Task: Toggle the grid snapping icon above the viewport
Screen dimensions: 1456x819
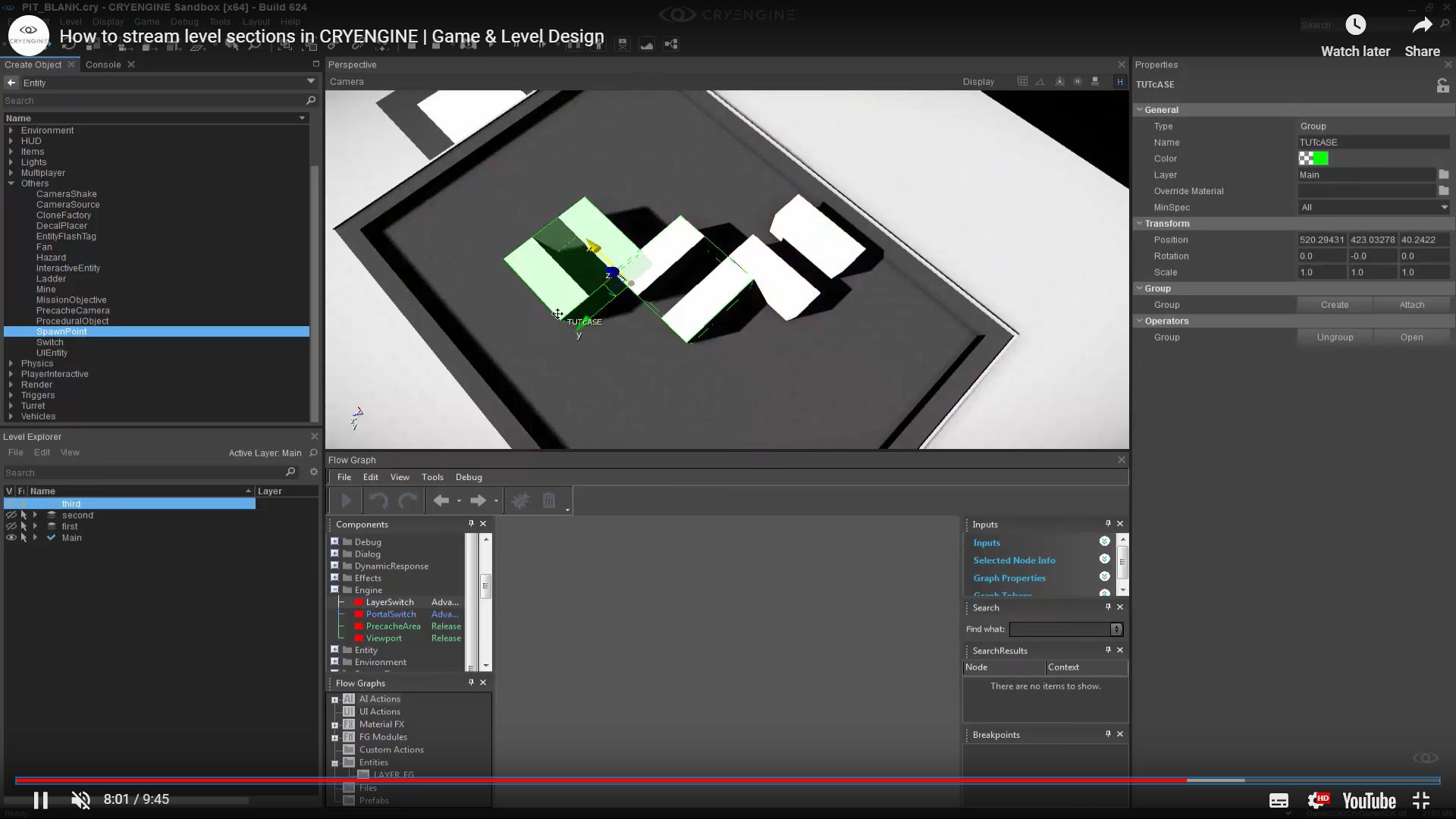Action: tap(1022, 81)
